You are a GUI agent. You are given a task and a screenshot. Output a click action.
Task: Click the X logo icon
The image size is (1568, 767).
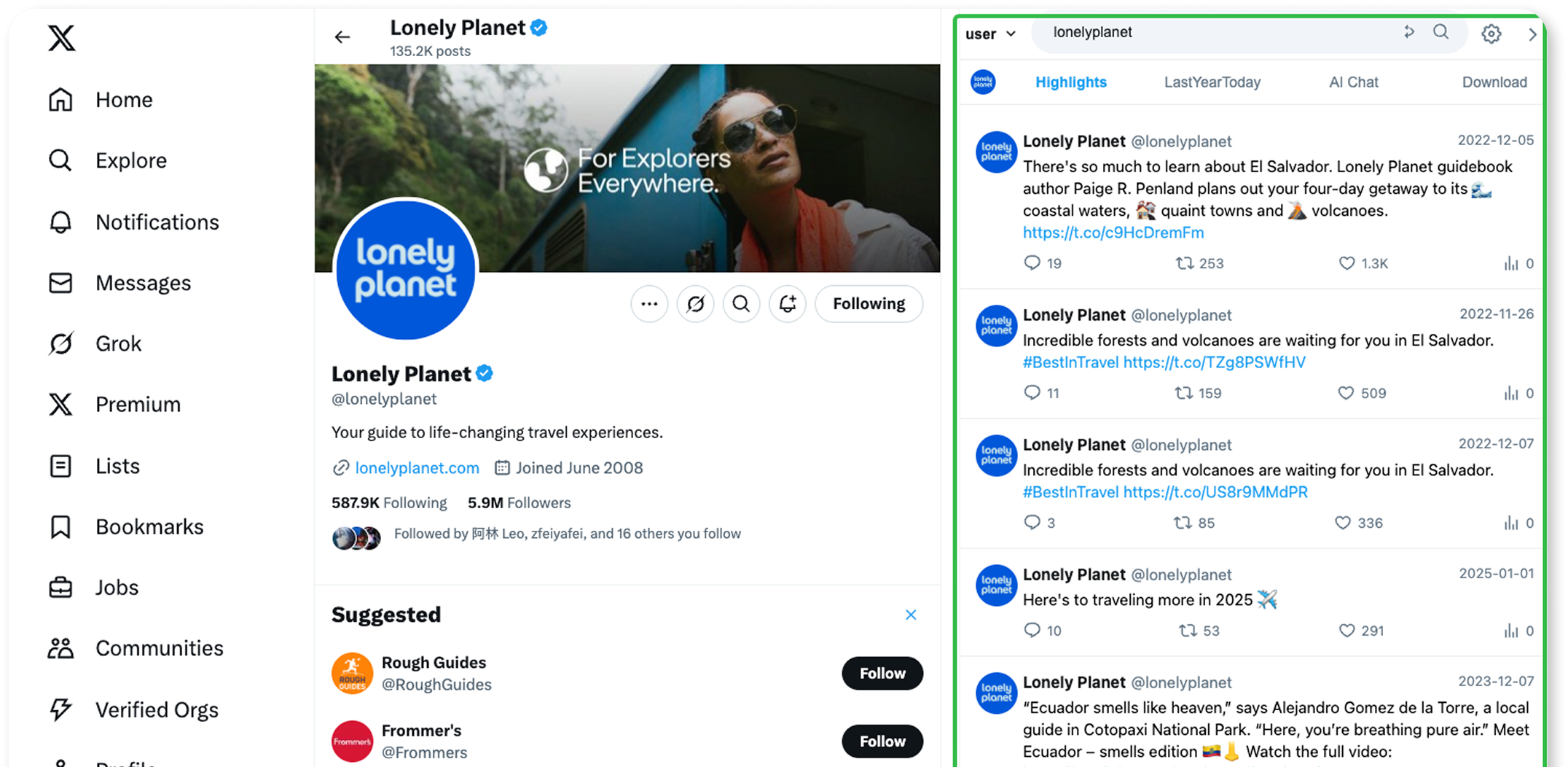click(x=62, y=38)
